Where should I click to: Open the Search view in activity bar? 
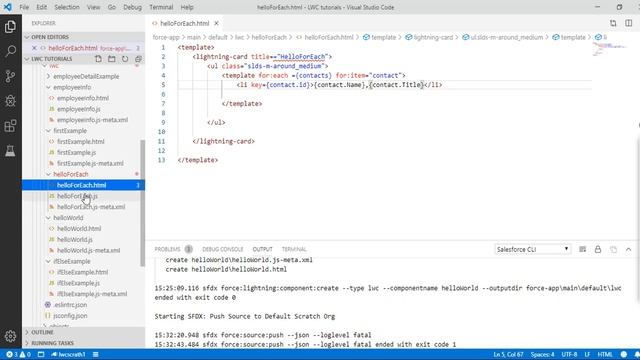point(11,51)
